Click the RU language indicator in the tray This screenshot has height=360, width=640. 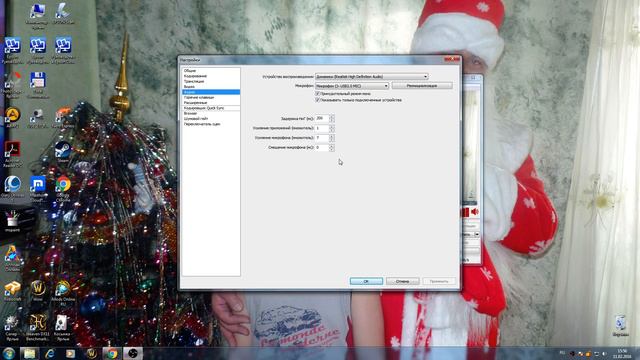pyautogui.click(x=562, y=353)
